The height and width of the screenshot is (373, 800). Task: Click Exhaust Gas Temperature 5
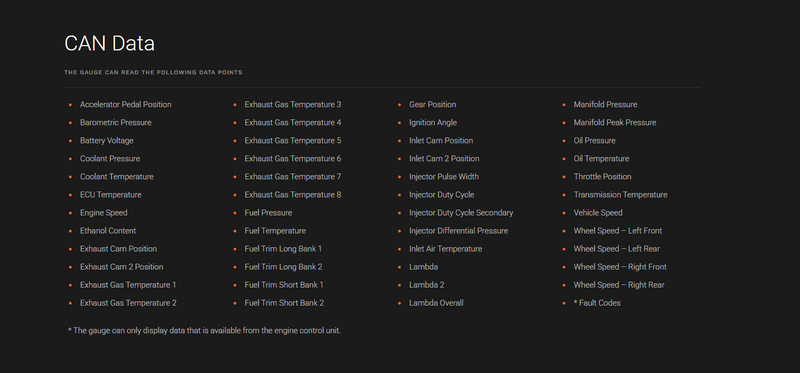click(x=293, y=141)
